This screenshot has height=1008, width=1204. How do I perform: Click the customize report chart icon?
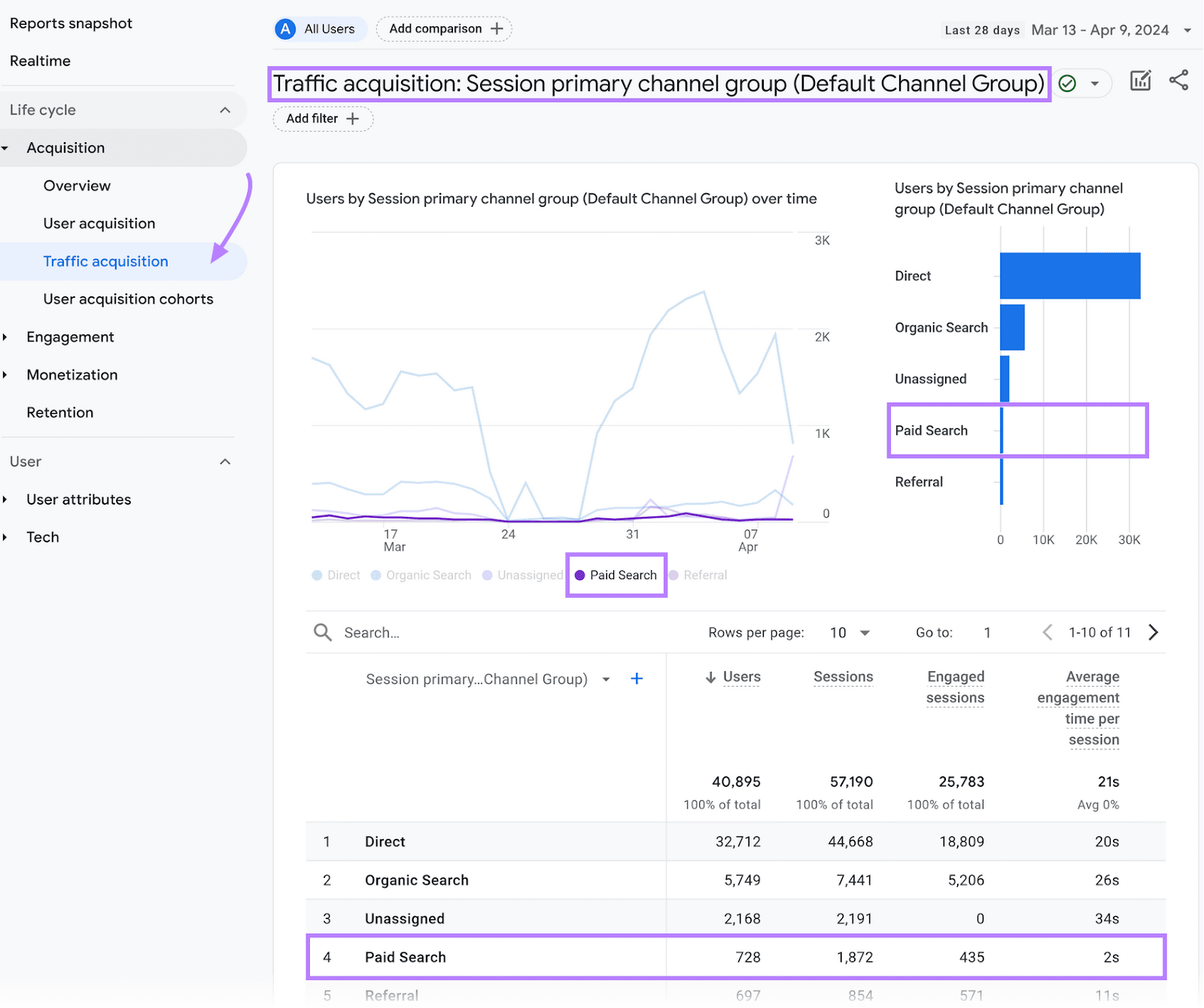point(1140,81)
